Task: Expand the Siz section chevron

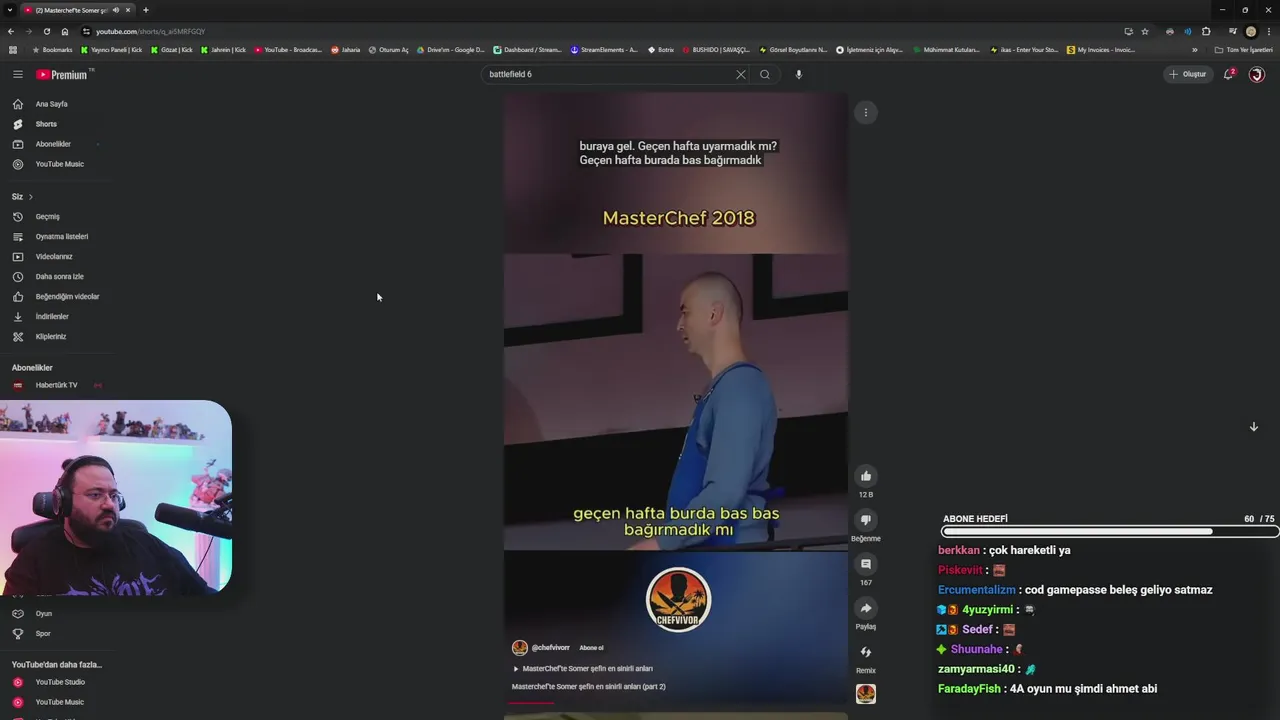Action: [x=31, y=197]
